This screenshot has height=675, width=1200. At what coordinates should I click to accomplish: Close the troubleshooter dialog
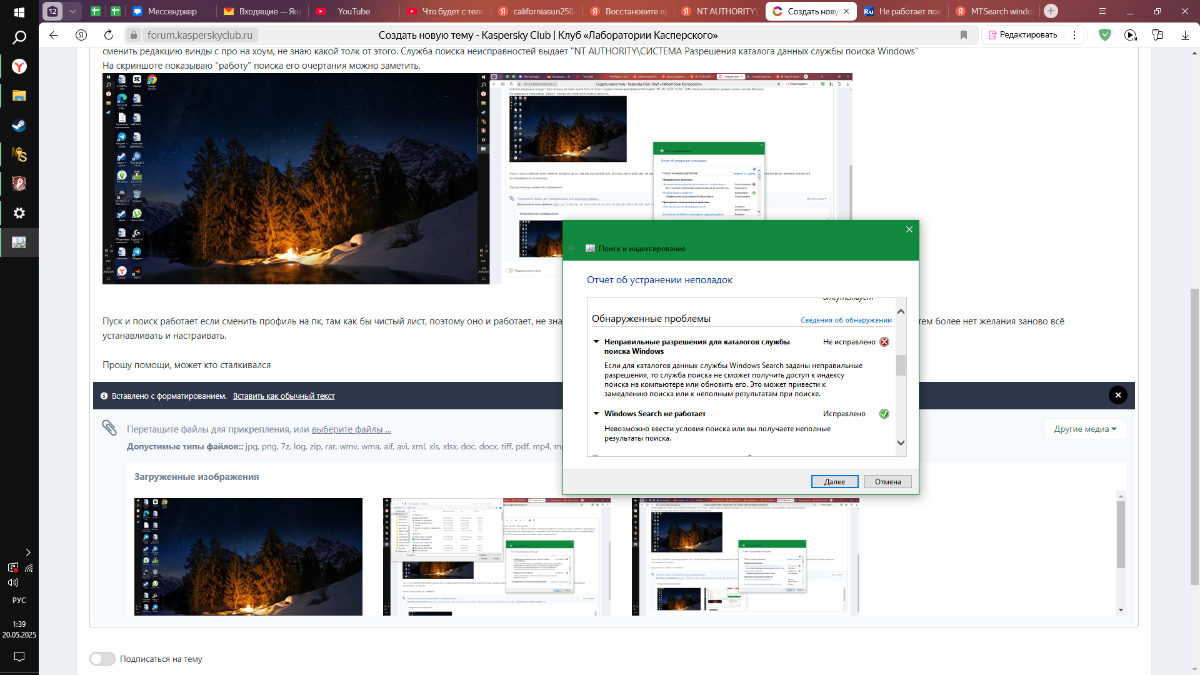909,229
